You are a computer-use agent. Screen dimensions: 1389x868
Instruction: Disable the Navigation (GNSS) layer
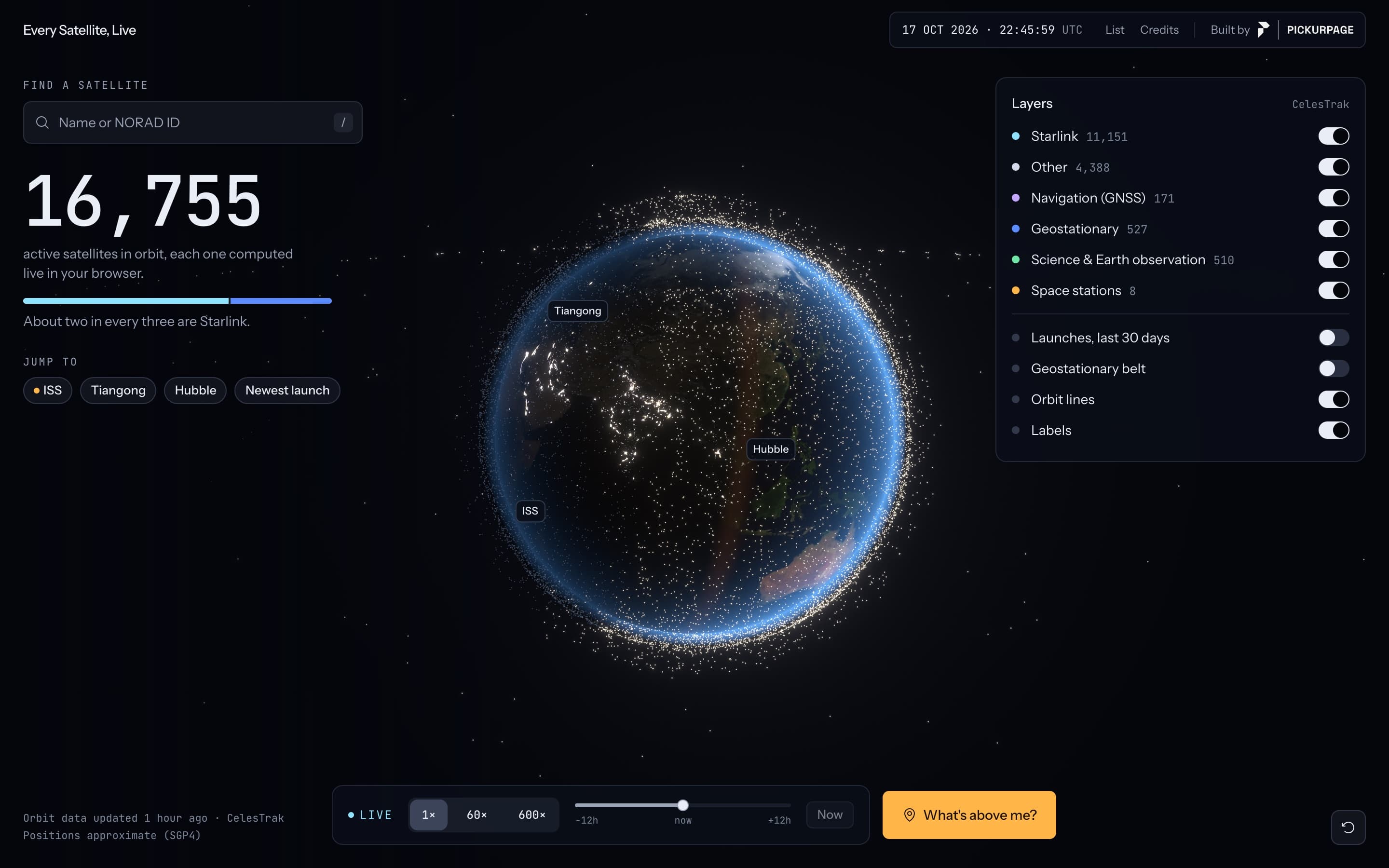[x=1334, y=198]
